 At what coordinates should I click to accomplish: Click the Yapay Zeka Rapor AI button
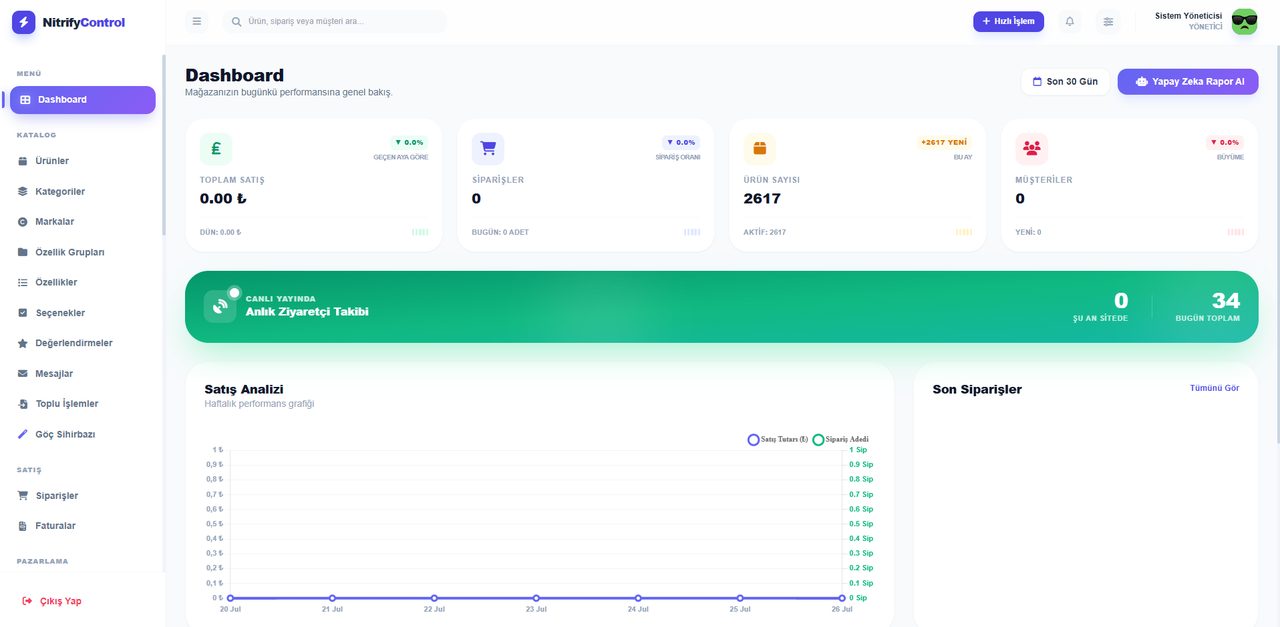tap(1188, 82)
